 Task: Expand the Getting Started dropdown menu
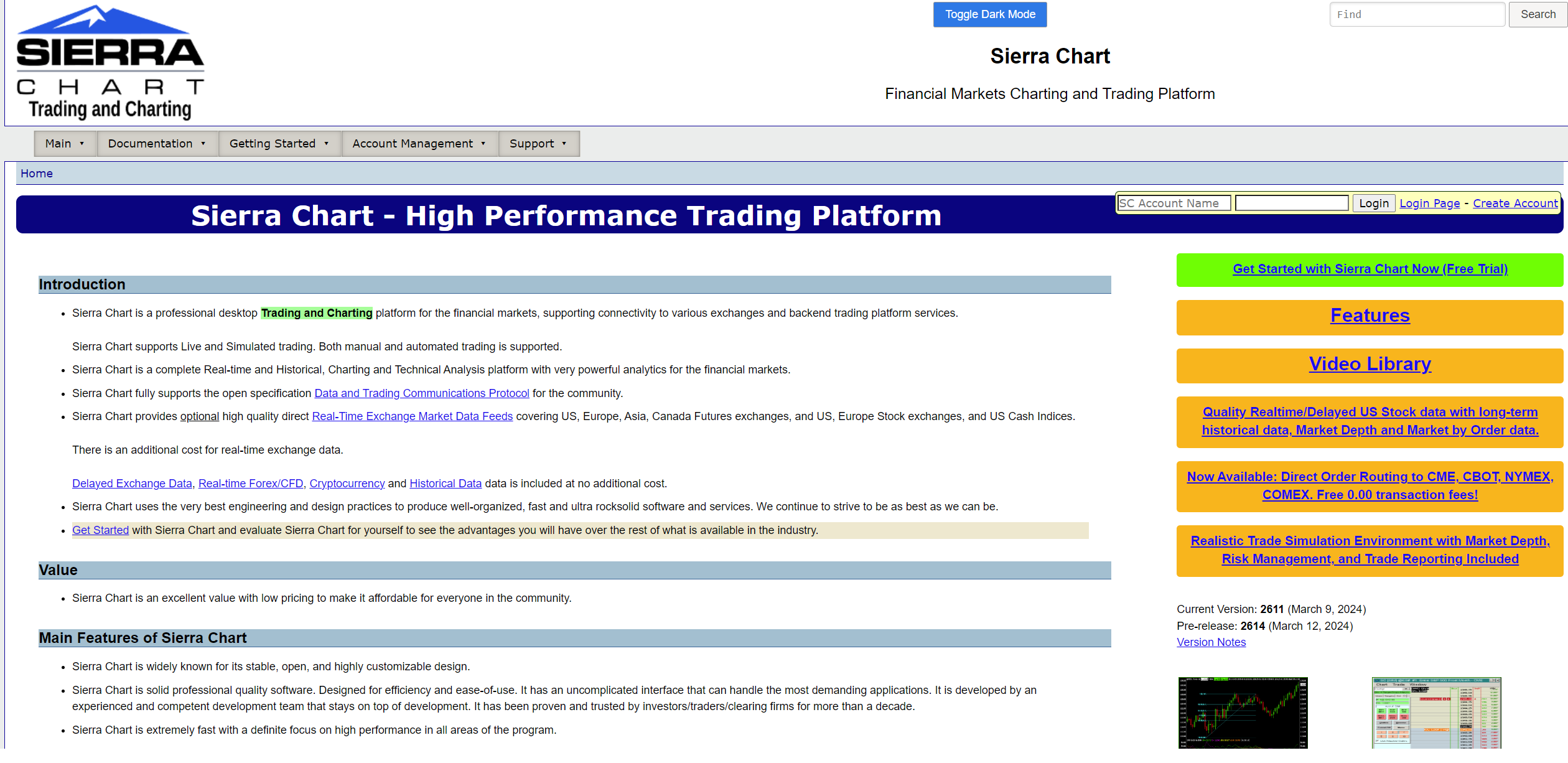coord(279,144)
